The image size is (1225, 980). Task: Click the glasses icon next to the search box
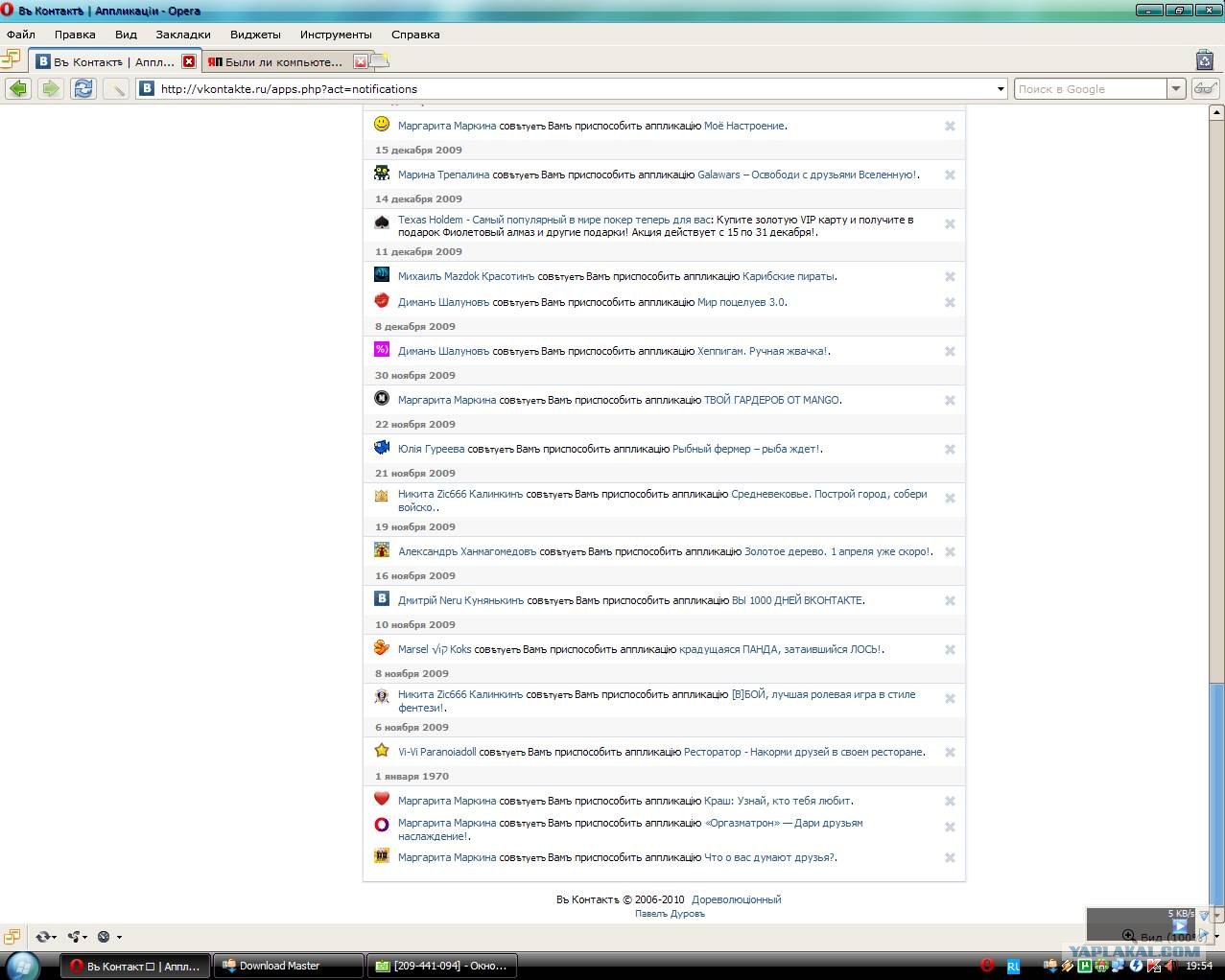tap(1205, 88)
